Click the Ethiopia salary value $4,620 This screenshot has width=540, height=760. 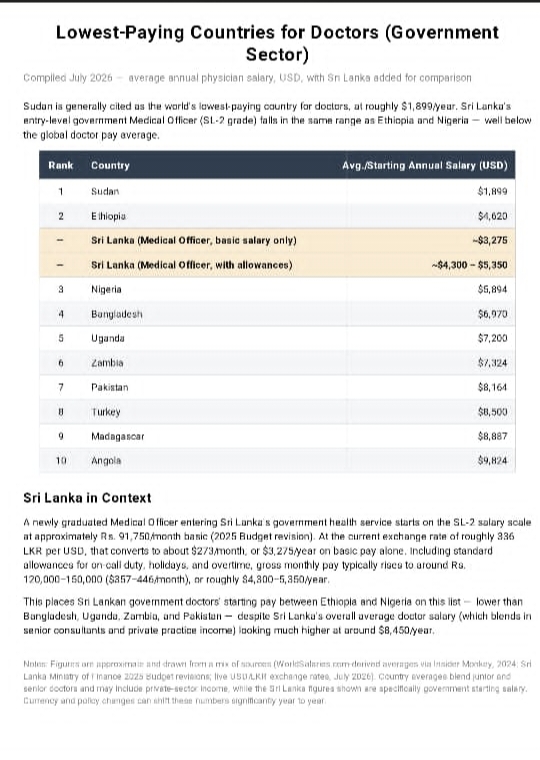tap(492, 216)
